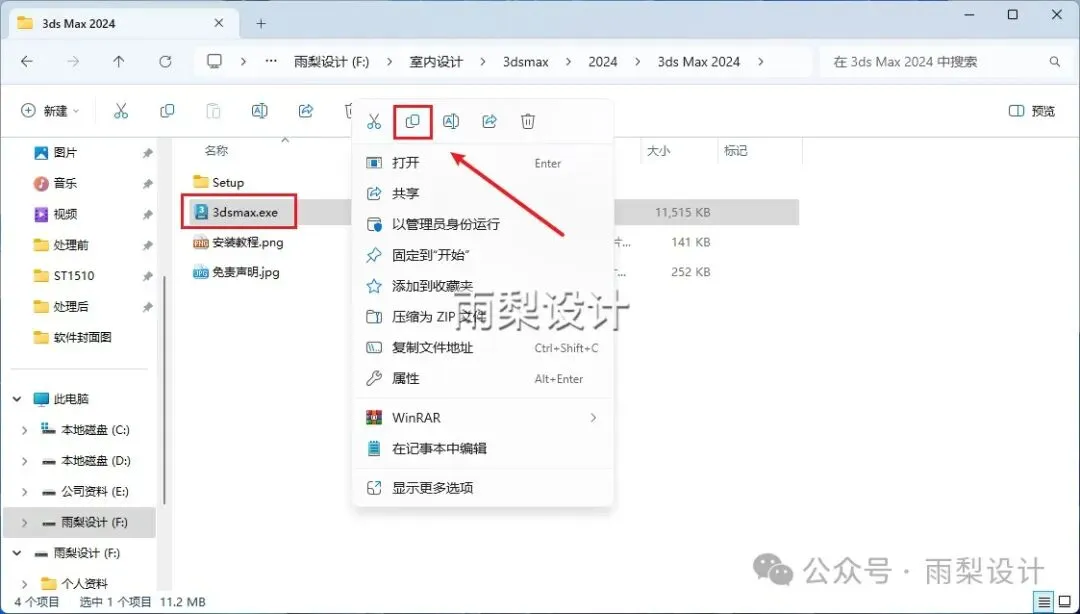Expand 公司资料 (E:) in navigation tree
This screenshot has height=614, width=1080.
[x=25, y=492]
